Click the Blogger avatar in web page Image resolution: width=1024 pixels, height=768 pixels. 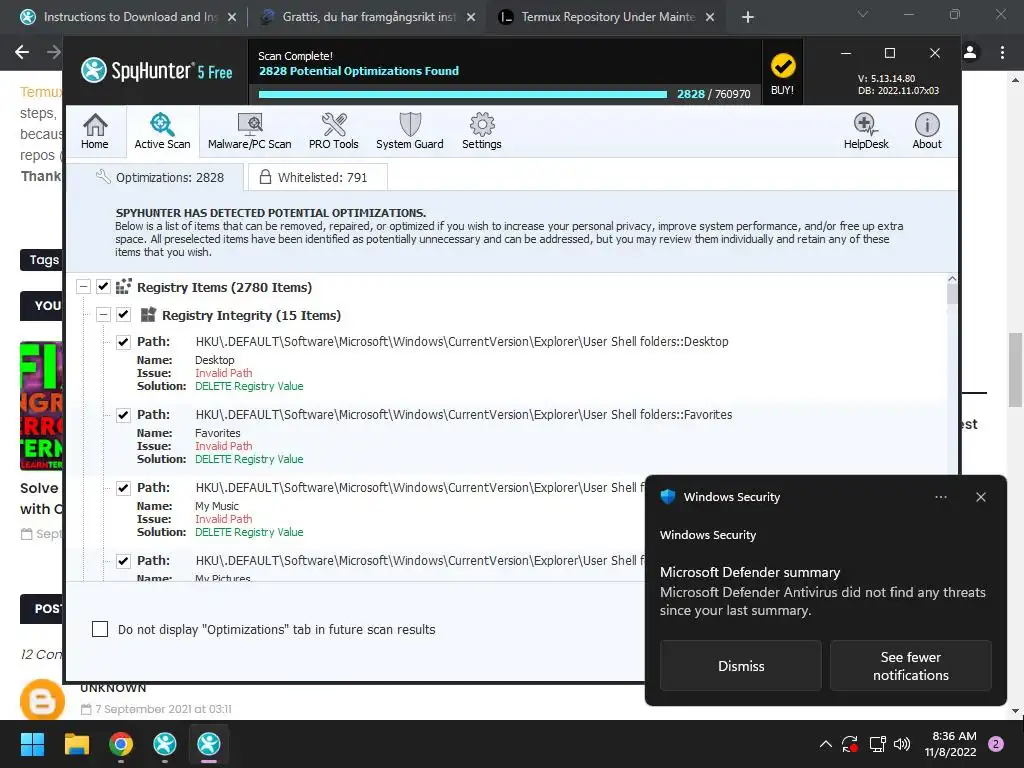[42, 700]
